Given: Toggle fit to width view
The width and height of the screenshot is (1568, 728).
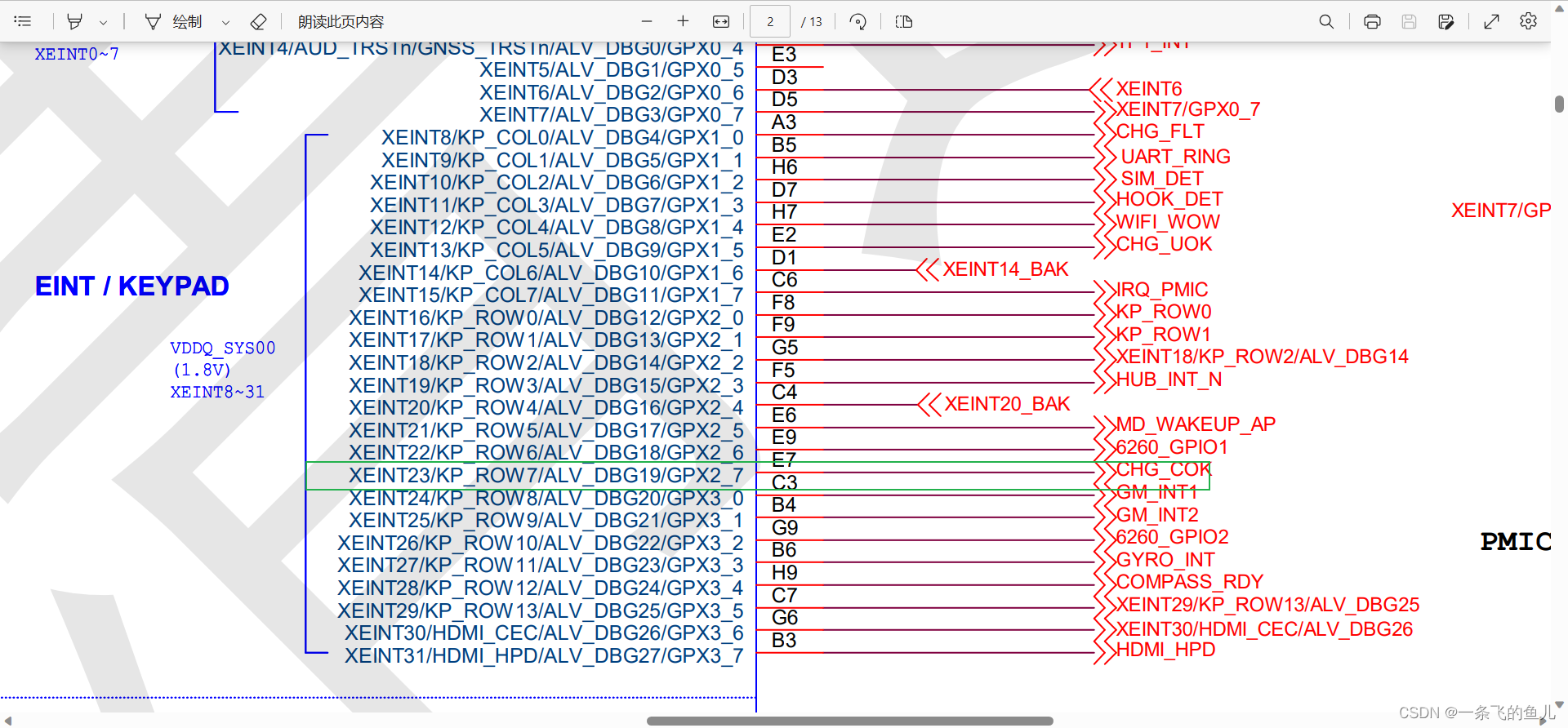Looking at the screenshot, I should [721, 21].
